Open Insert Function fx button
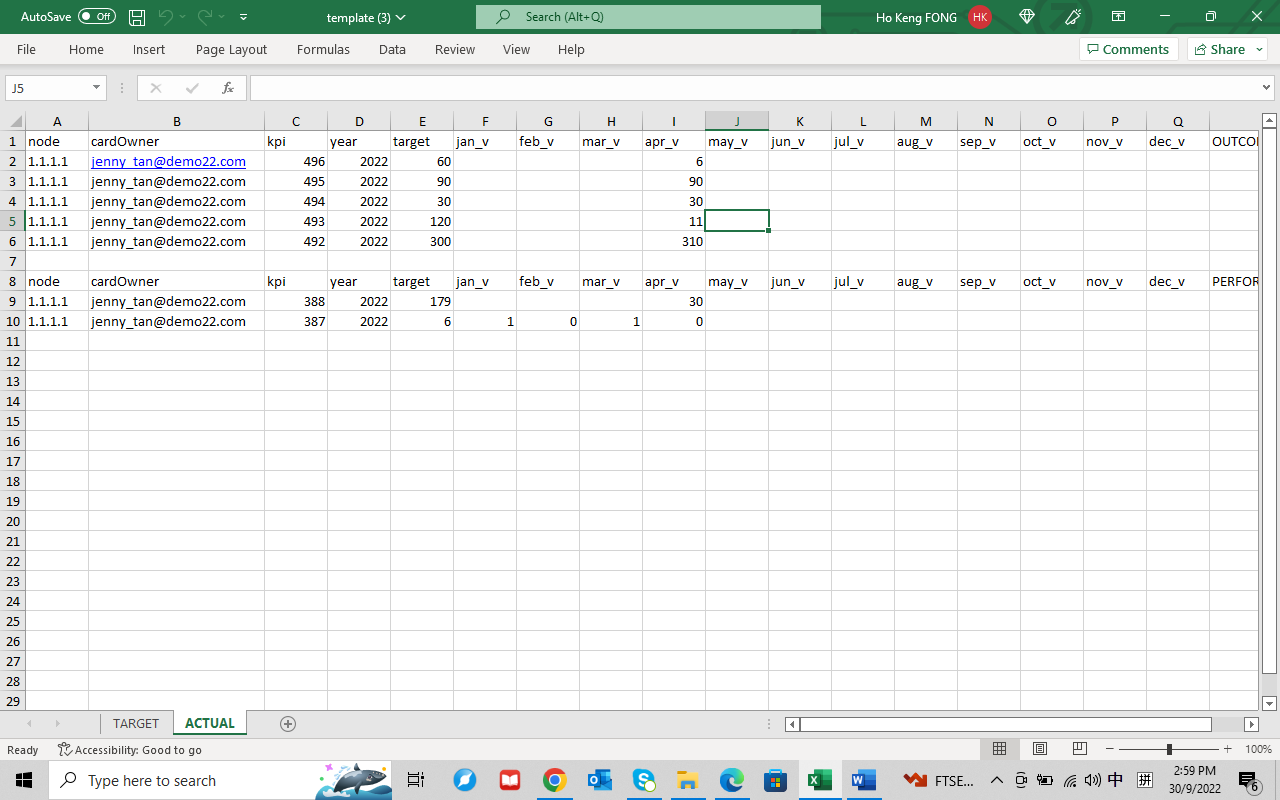1280x800 pixels. coord(228,88)
